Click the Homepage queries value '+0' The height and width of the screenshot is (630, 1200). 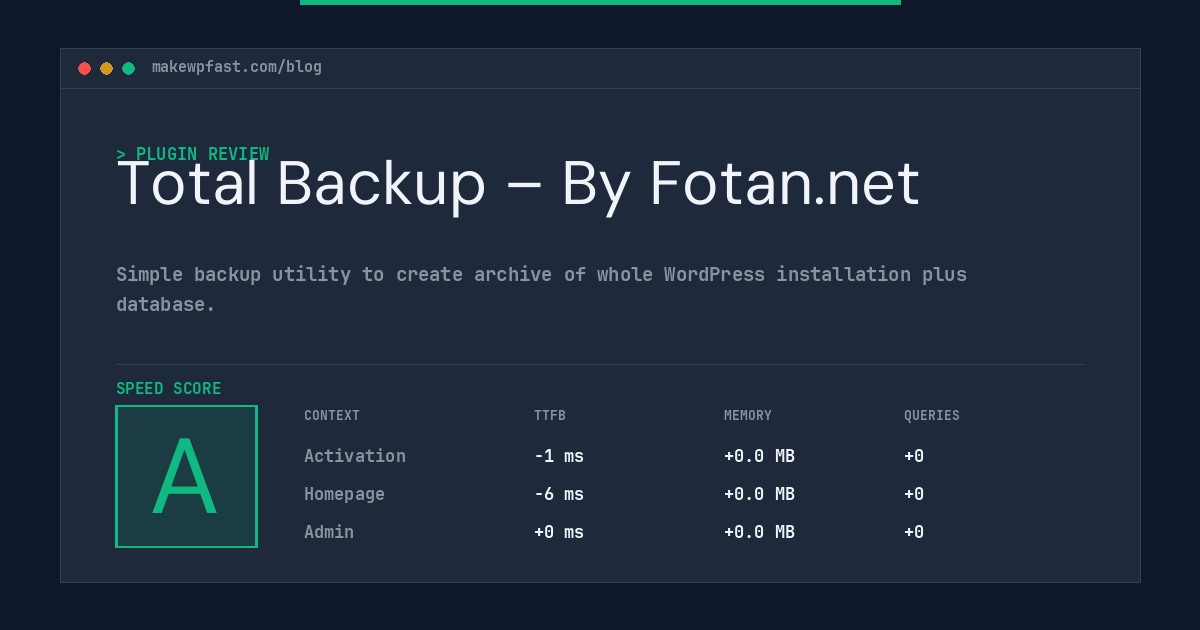(914, 494)
